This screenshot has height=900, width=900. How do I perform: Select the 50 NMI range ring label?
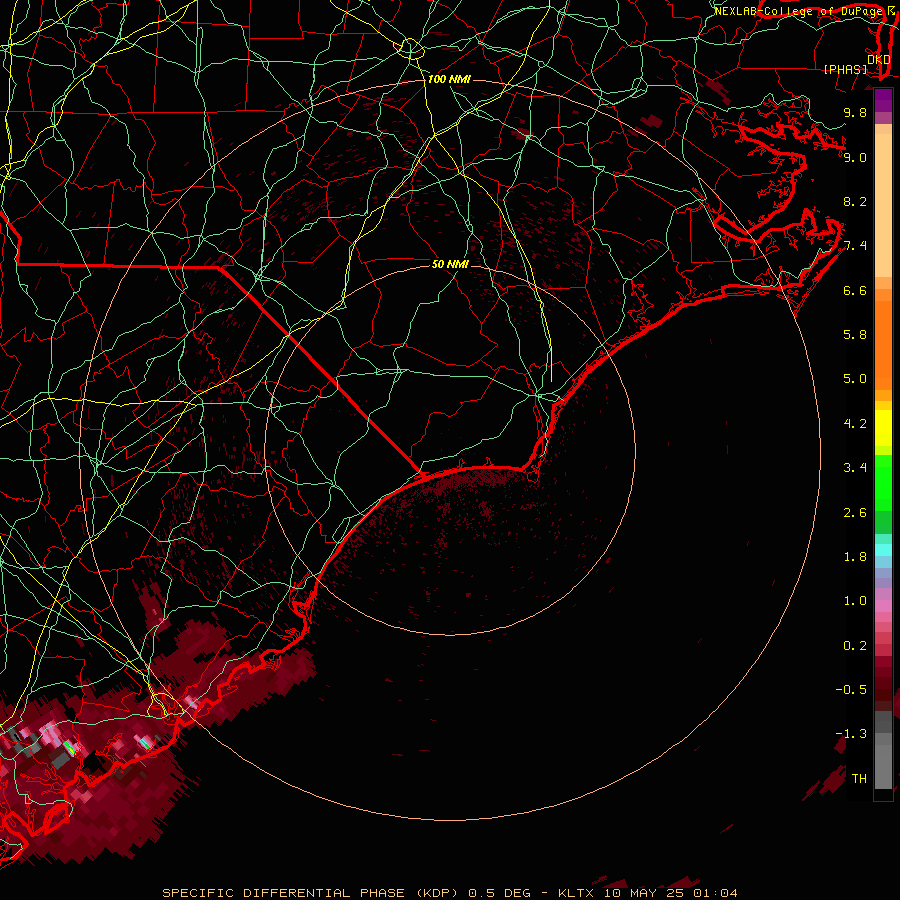pyautogui.click(x=450, y=264)
